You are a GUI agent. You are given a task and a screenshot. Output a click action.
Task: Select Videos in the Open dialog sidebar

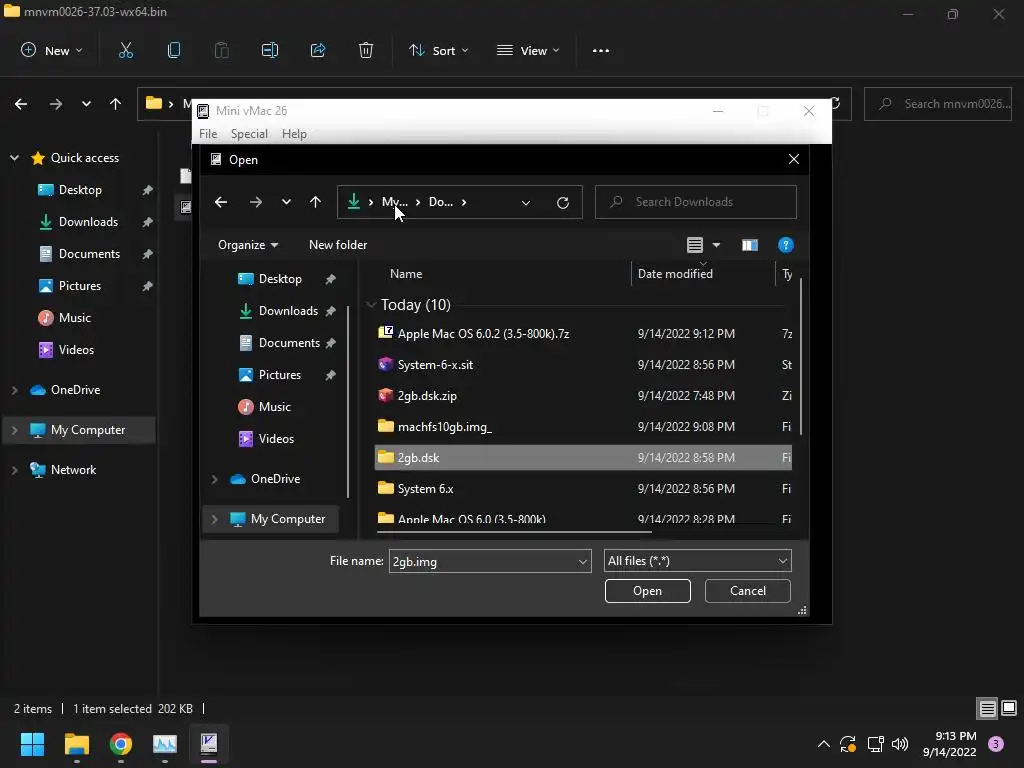[x=276, y=439]
